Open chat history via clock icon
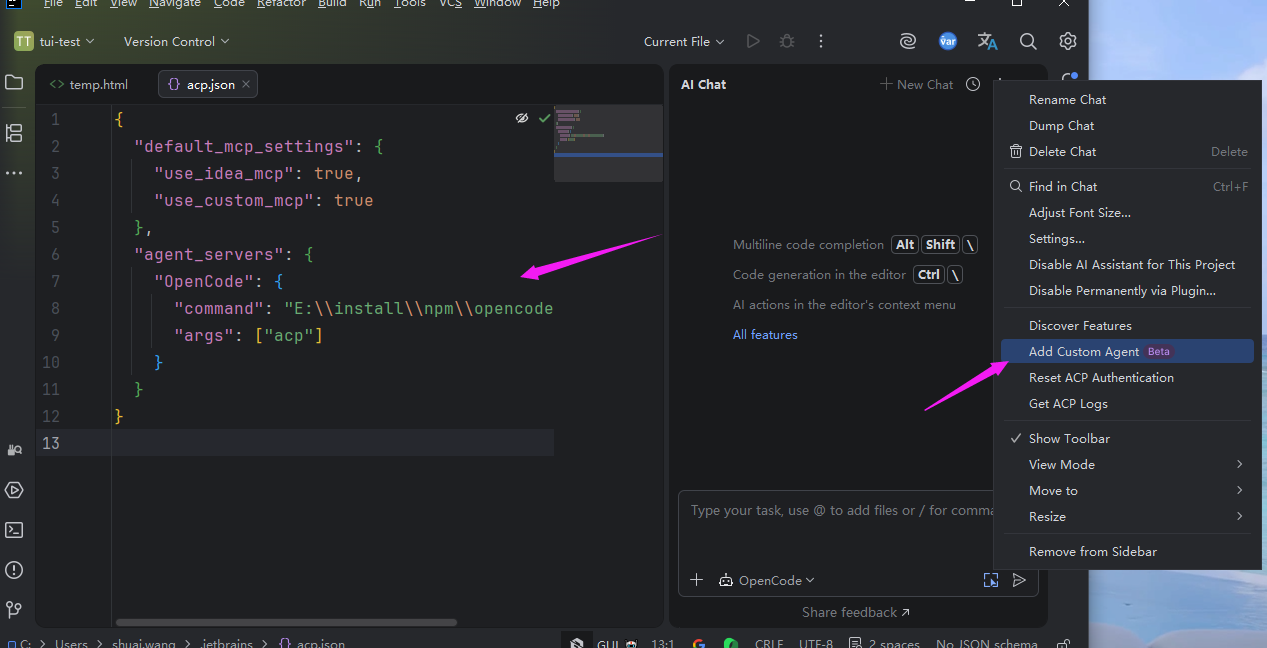The height and width of the screenshot is (648, 1267). (x=972, y=84)
